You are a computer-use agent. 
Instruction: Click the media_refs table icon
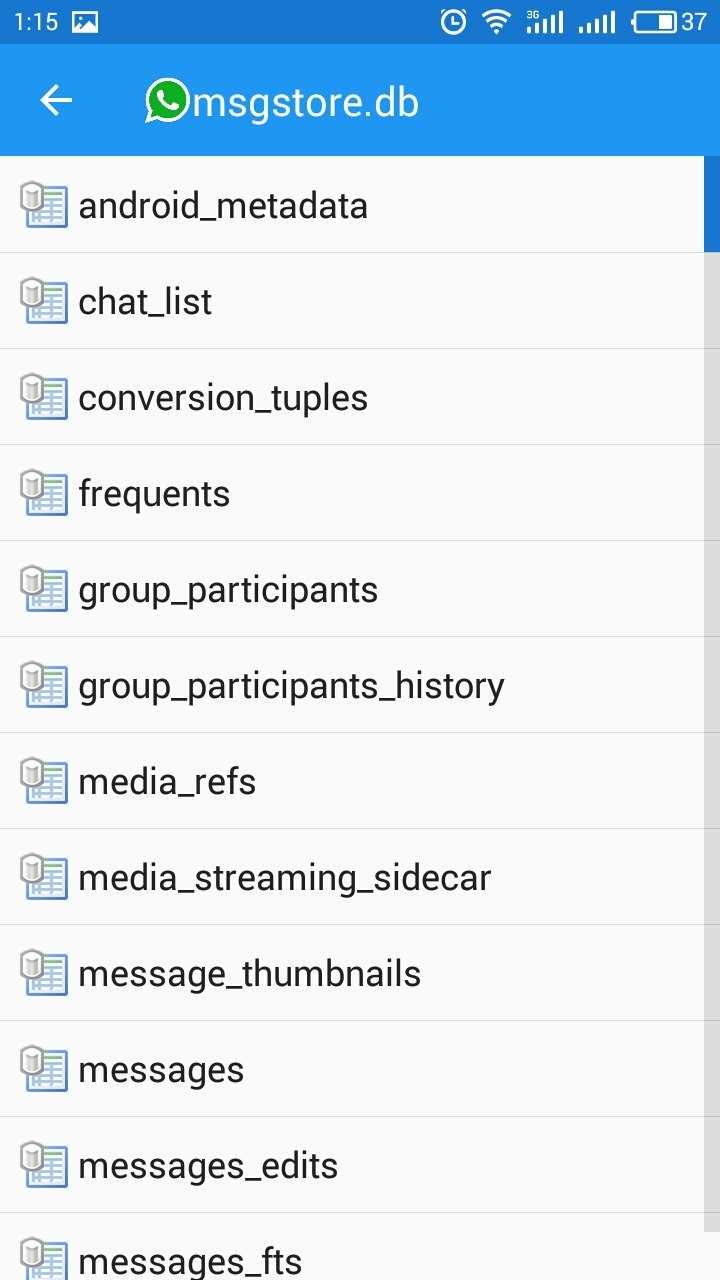pyautogui.click(x=44, y=781)
